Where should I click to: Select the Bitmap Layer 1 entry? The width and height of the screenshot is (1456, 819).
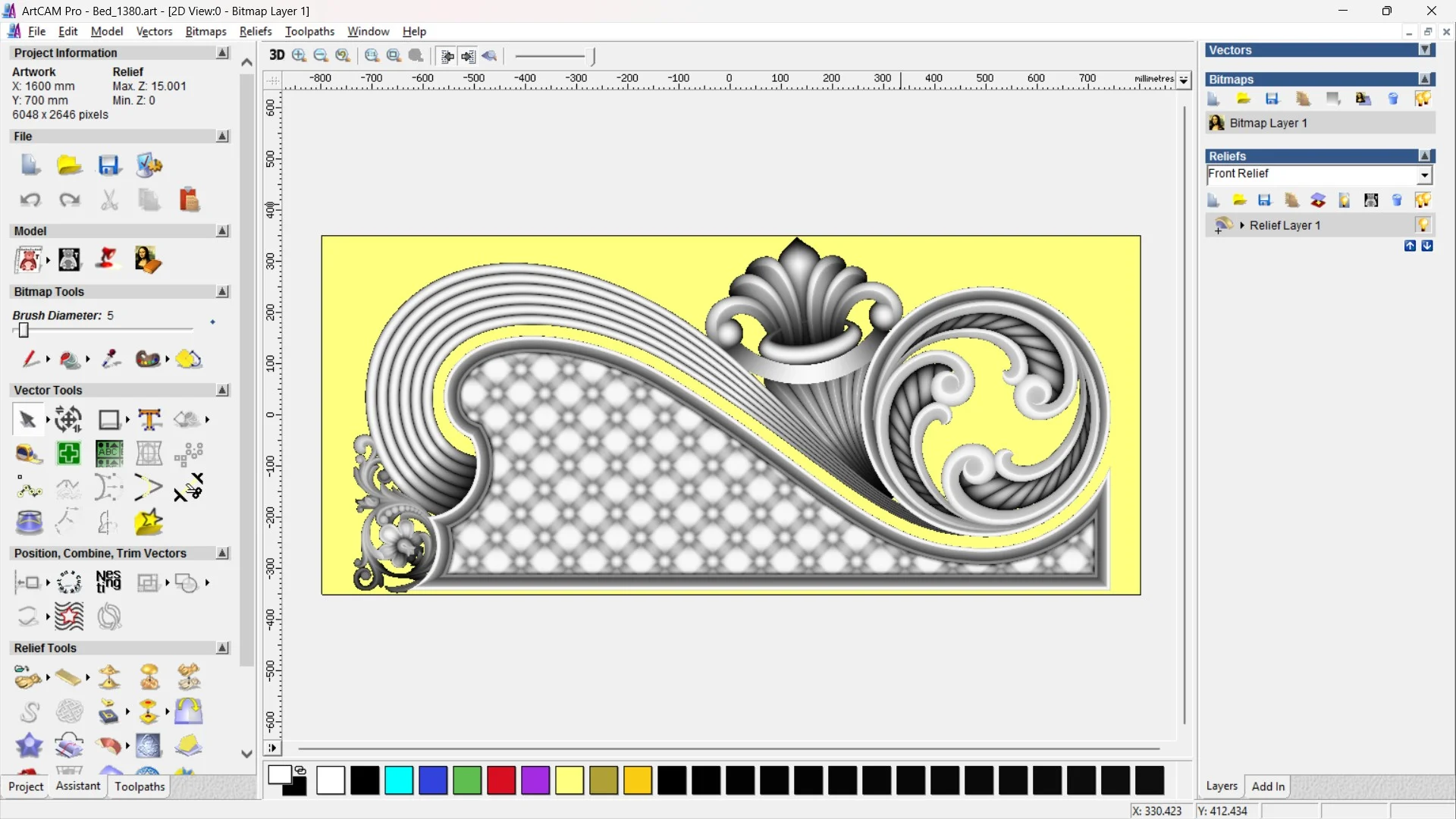pos(1268,123)
